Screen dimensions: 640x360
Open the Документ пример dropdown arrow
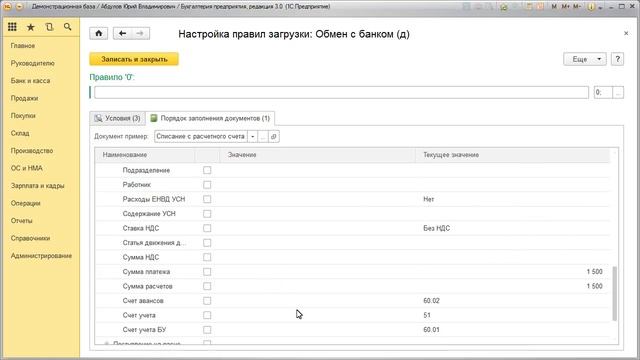pyautogui.click(x=253, y=136)
